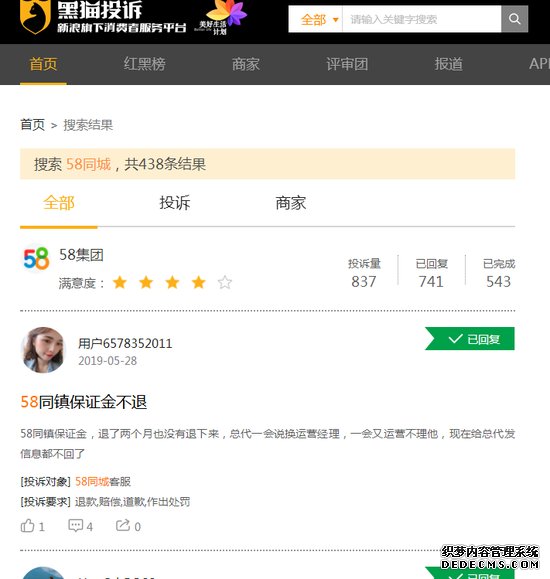This screenshot has height=579, width=550.
Task: Open complaint titled 58同镇保证金不退
Action: (84, 402)
